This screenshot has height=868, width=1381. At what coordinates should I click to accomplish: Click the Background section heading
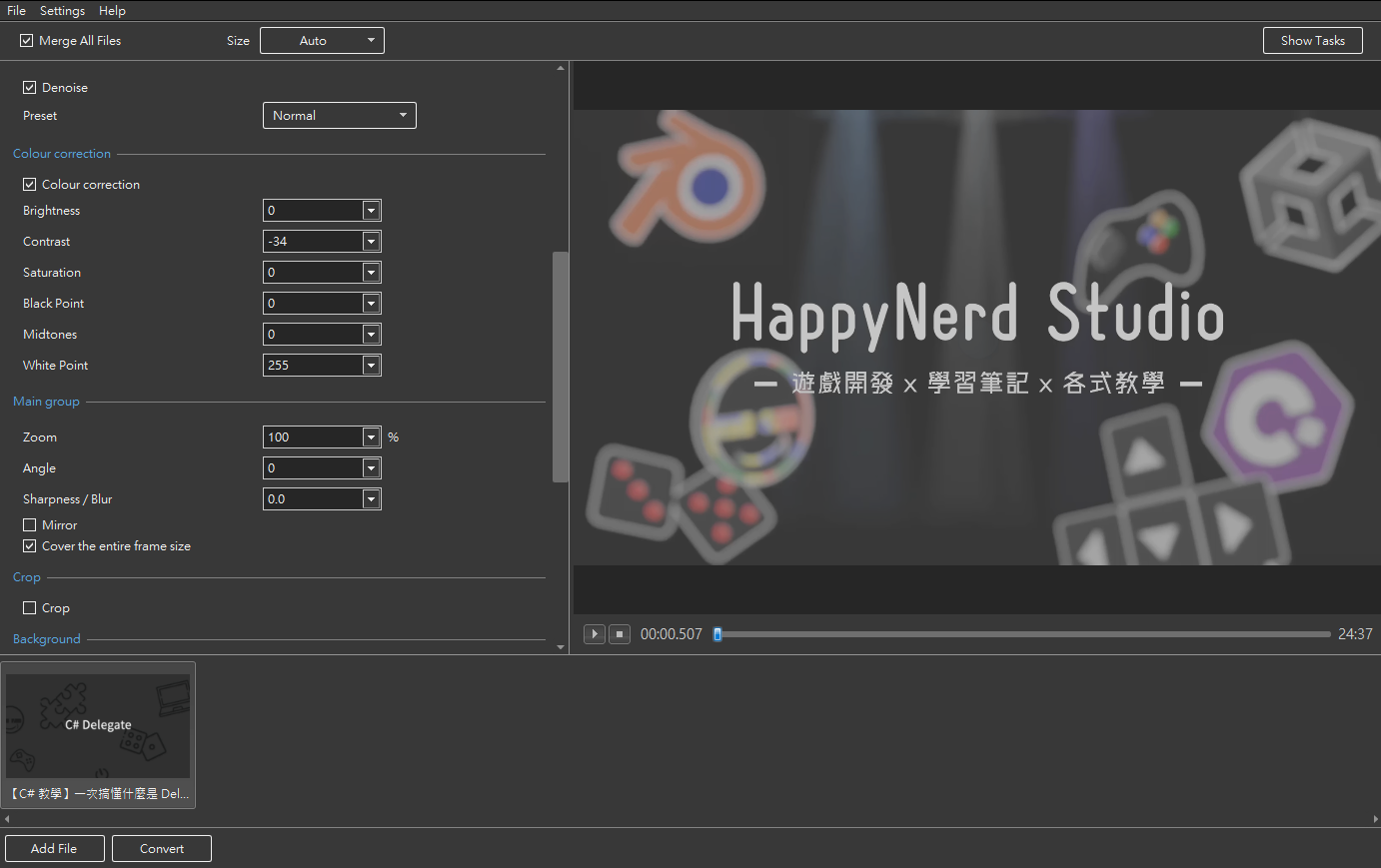pos(47,639)
